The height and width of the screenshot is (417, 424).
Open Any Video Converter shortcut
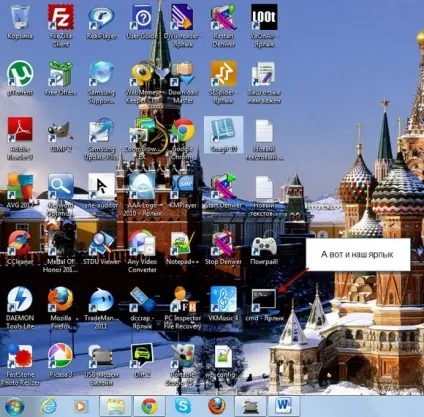[142, 243]
